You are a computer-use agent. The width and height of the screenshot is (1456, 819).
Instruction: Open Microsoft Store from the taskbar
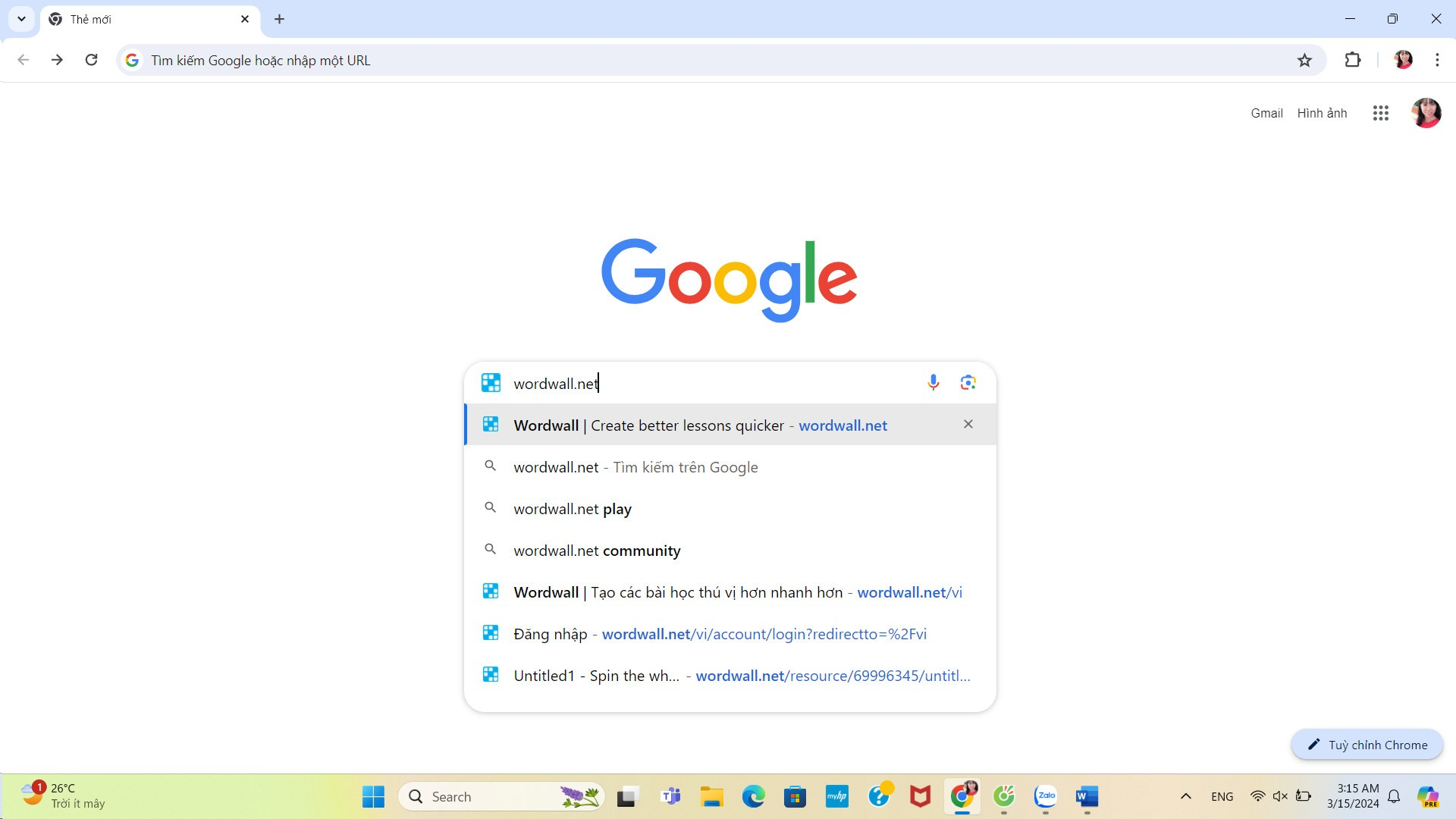tap(795, 796)
